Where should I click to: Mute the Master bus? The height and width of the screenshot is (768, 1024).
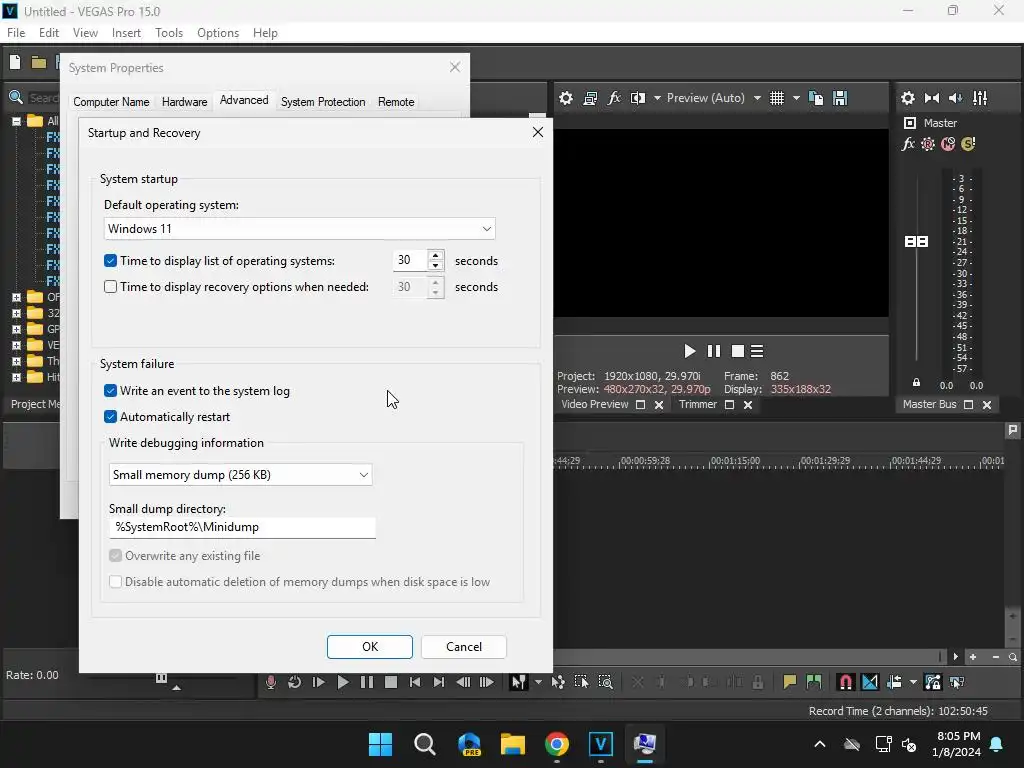click(948, 144)
